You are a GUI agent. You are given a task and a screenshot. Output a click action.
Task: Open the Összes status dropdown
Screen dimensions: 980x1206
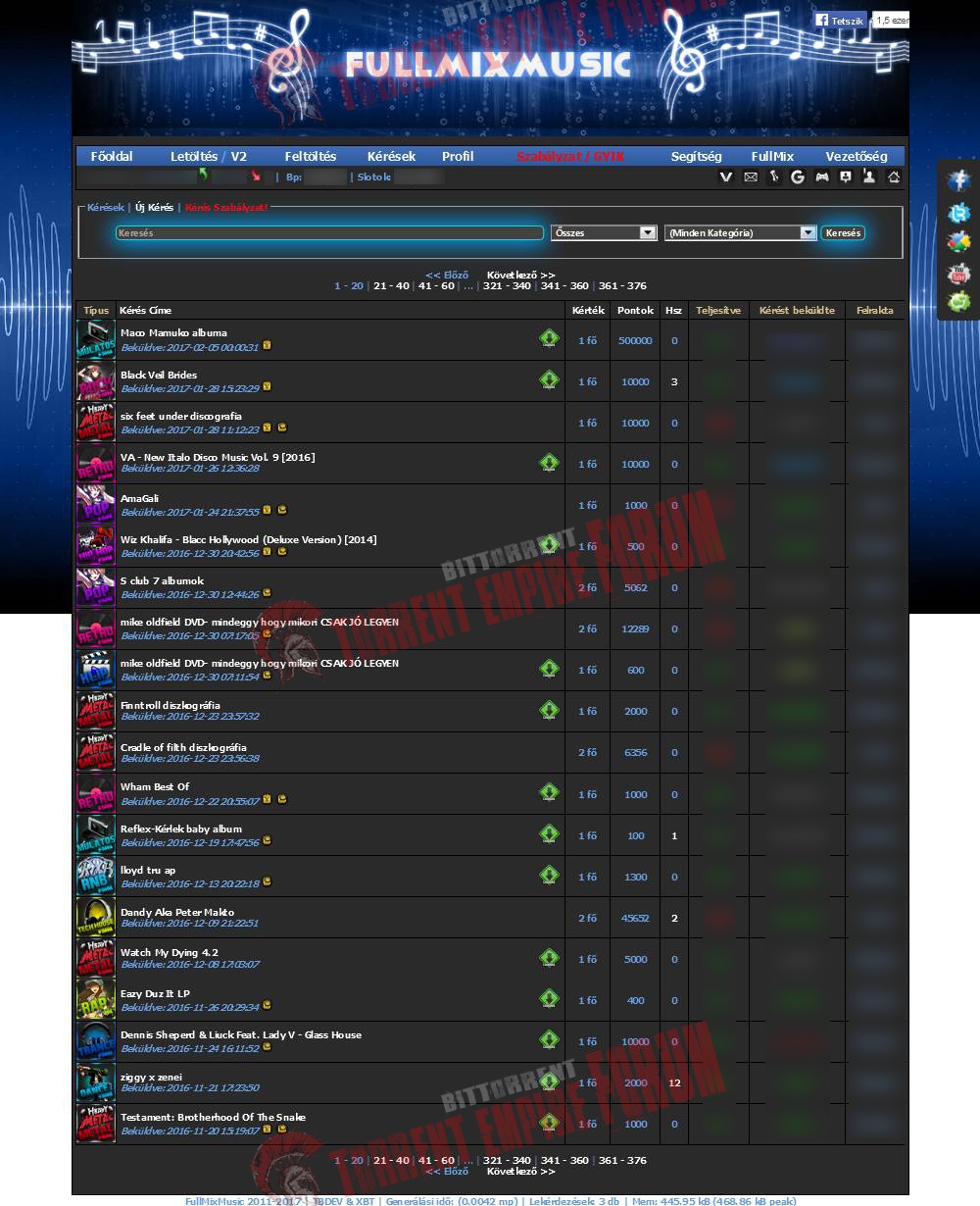604,233
